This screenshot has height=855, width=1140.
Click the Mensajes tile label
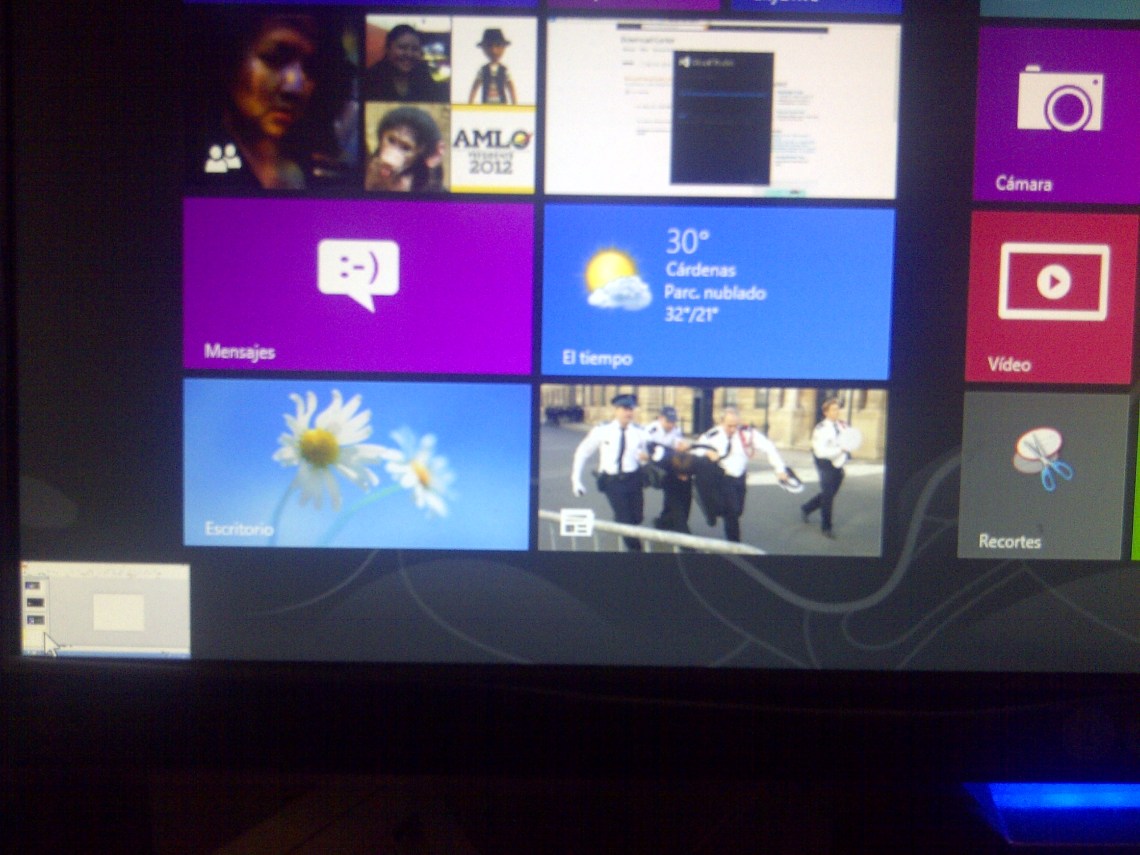[239, 352]
